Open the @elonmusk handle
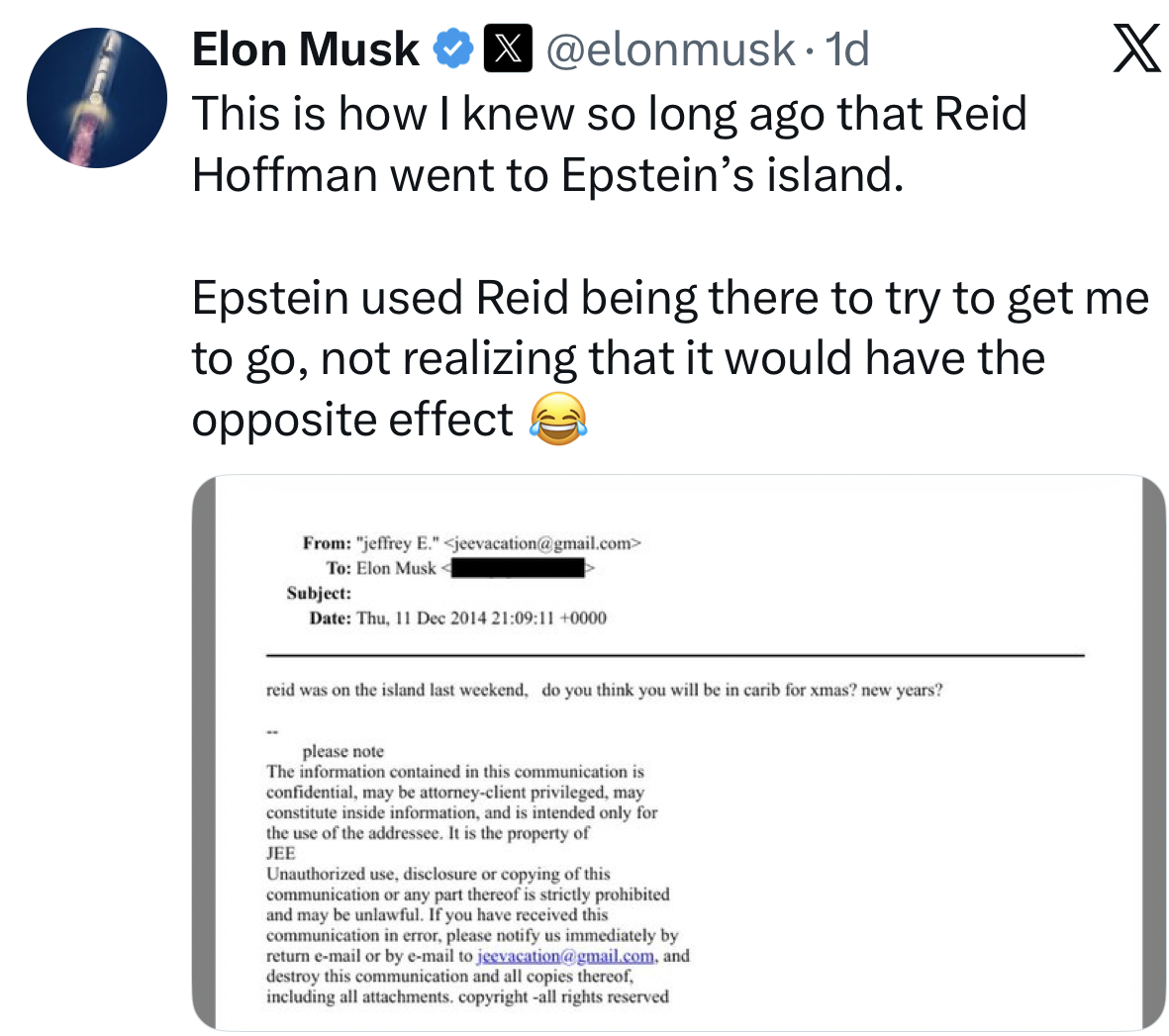The width and height of the screenshot is (1169, 1036). pos(669,49)
